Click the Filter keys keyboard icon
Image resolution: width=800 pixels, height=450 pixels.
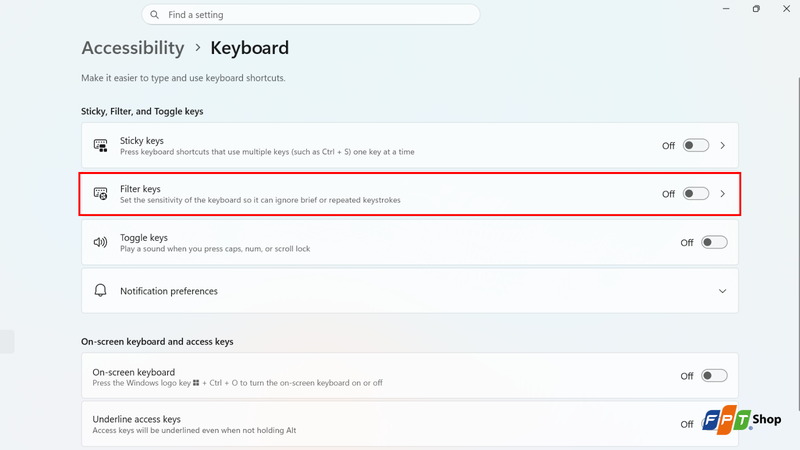pos(101,194)
